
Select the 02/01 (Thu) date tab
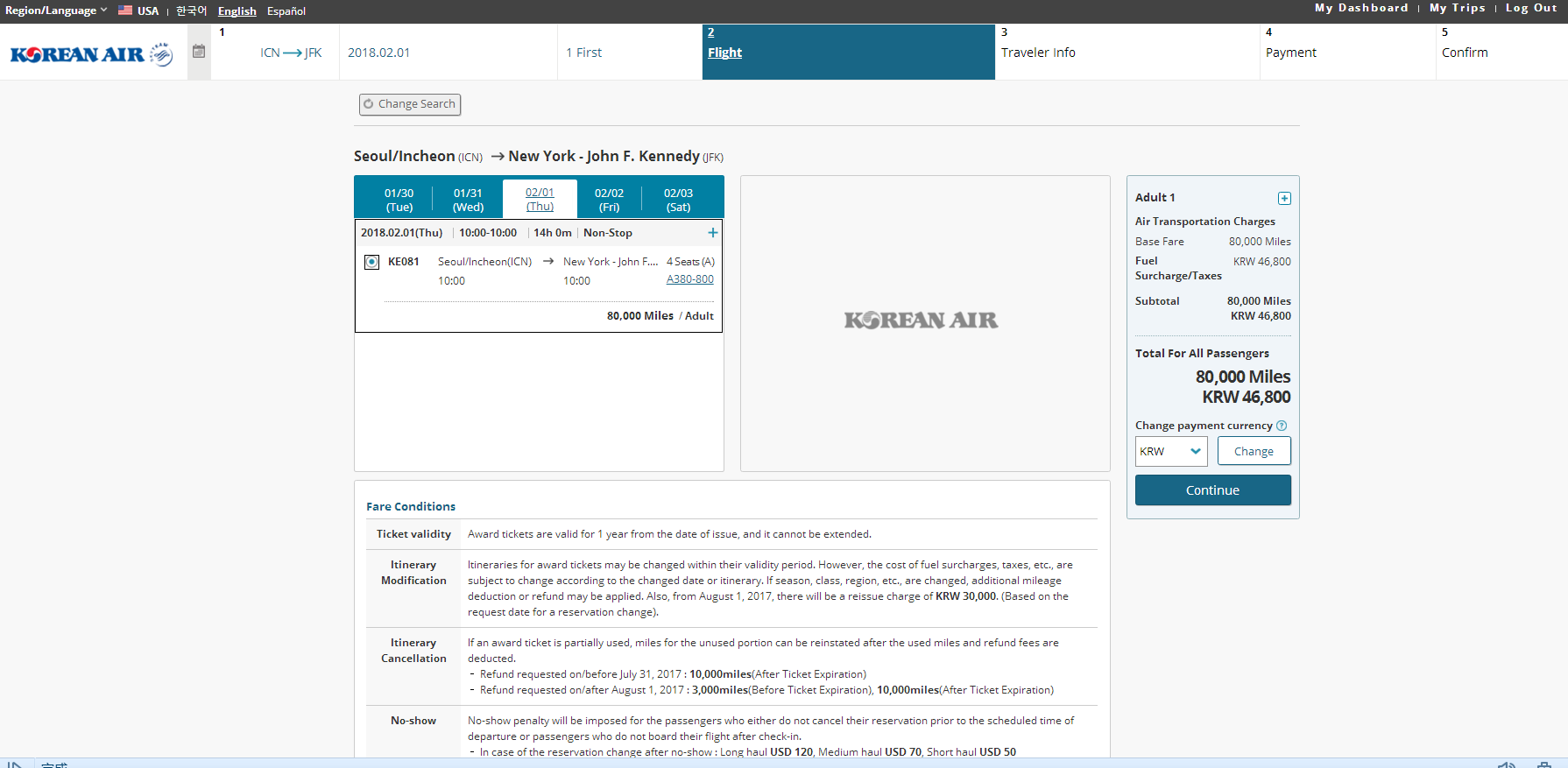click(540, 199)
